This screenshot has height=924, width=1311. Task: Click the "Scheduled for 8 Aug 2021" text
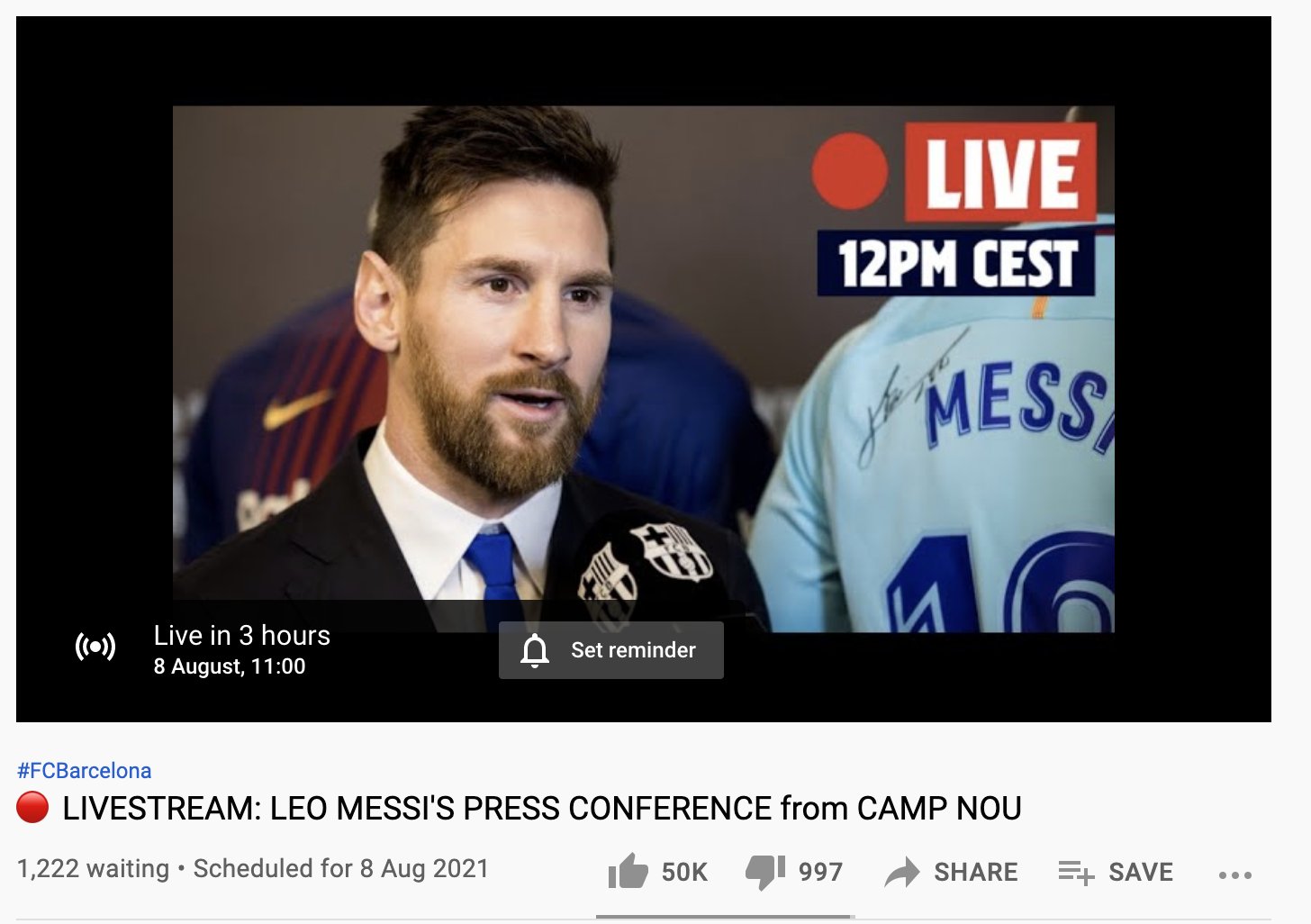[341, 868]
